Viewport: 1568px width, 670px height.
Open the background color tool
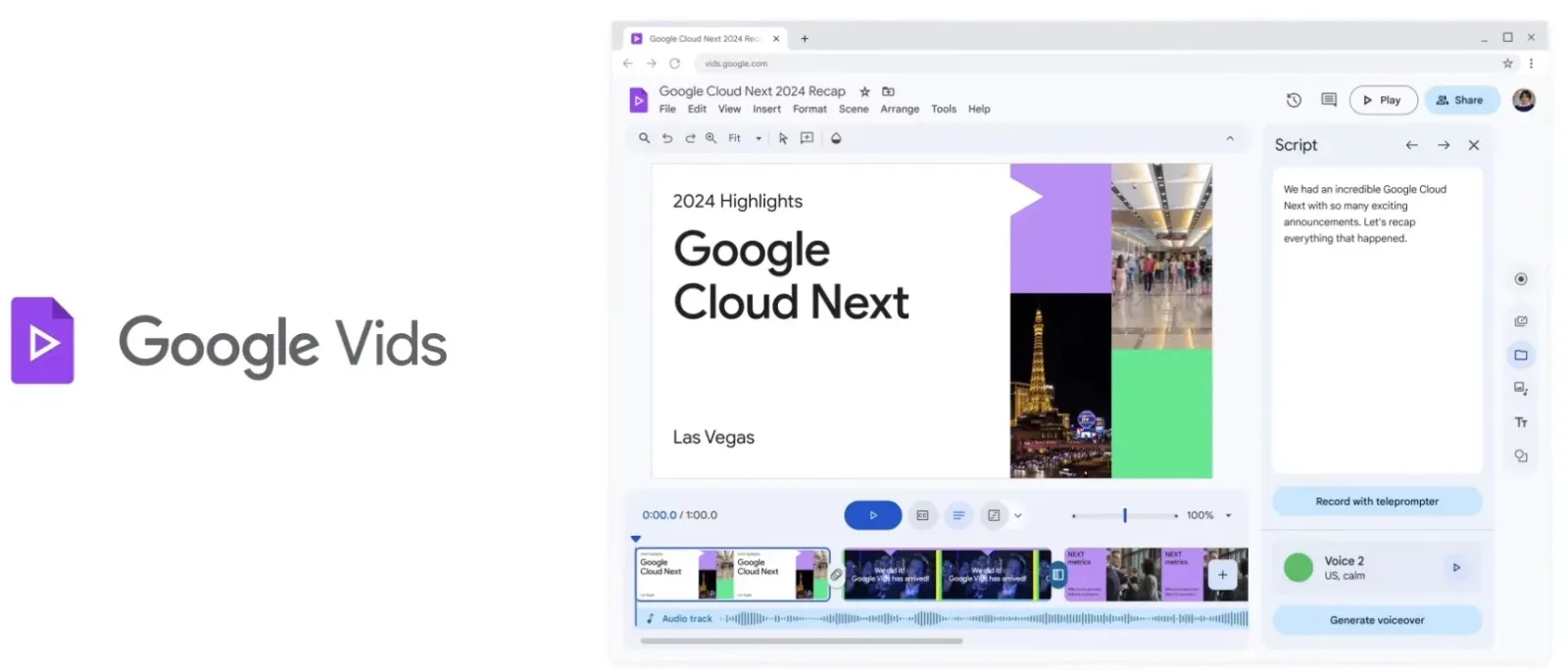pyautogui.click(x=836, y=138)
